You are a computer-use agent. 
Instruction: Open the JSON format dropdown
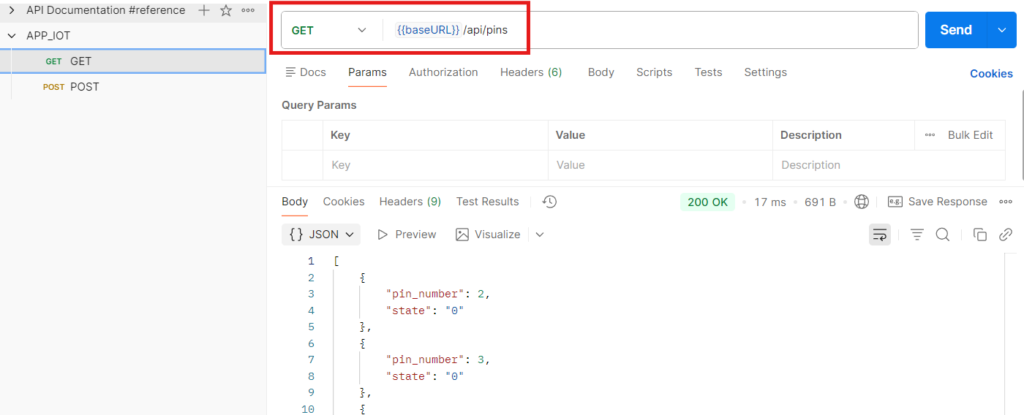[322, 234]
